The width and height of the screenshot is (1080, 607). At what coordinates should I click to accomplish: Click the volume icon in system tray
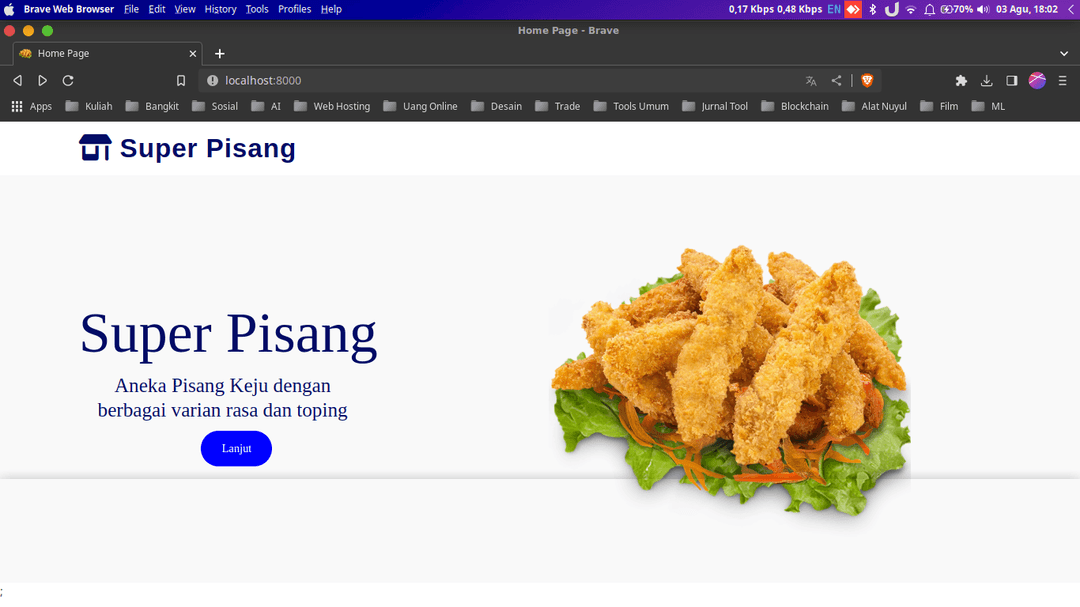(982, 9)
